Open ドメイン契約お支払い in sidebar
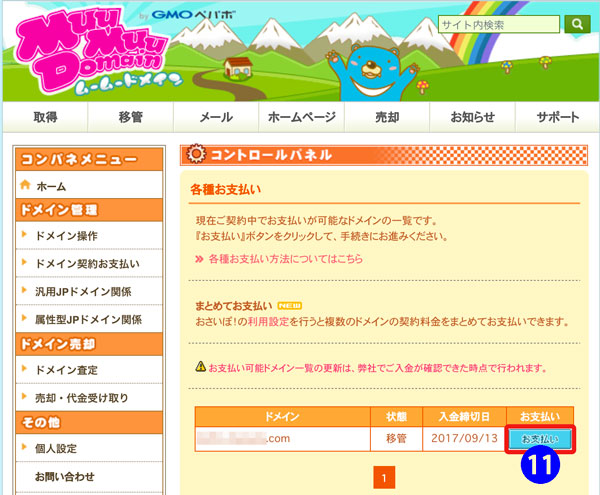 pos(87,264)
